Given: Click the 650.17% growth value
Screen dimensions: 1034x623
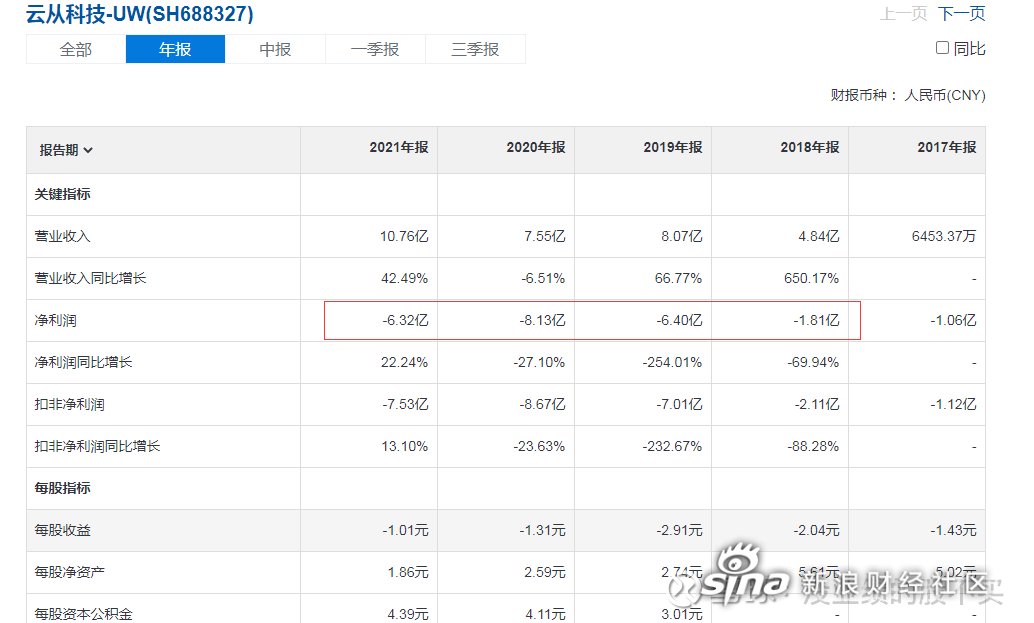Looking at the screenshot, I should 812,278.
